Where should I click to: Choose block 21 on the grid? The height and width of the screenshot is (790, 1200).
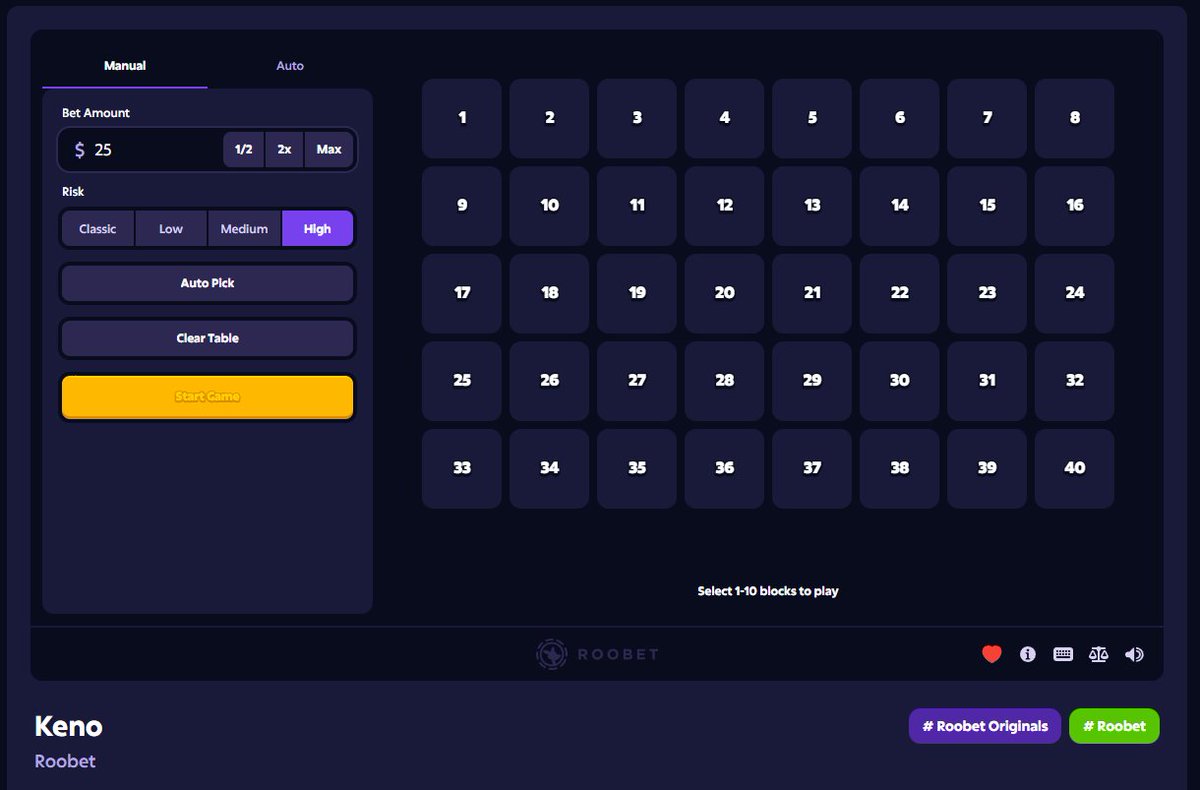coord(812,293)
